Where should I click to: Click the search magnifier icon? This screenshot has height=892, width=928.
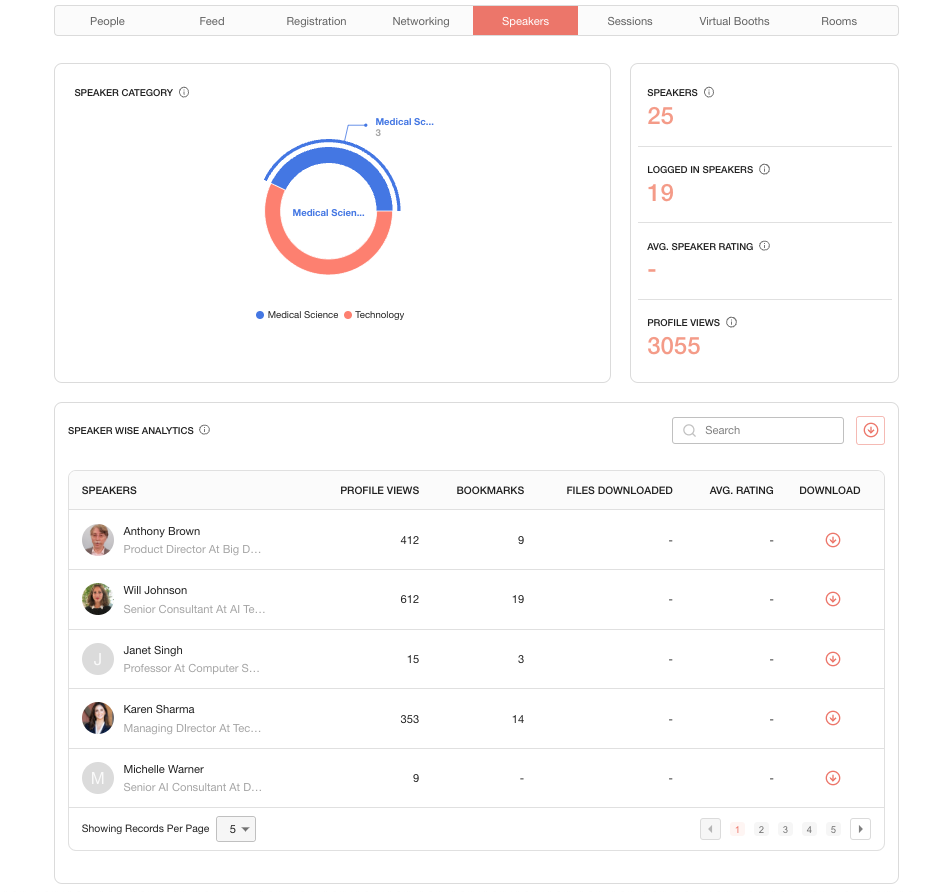pyautogui.click(x=689, y=430)
